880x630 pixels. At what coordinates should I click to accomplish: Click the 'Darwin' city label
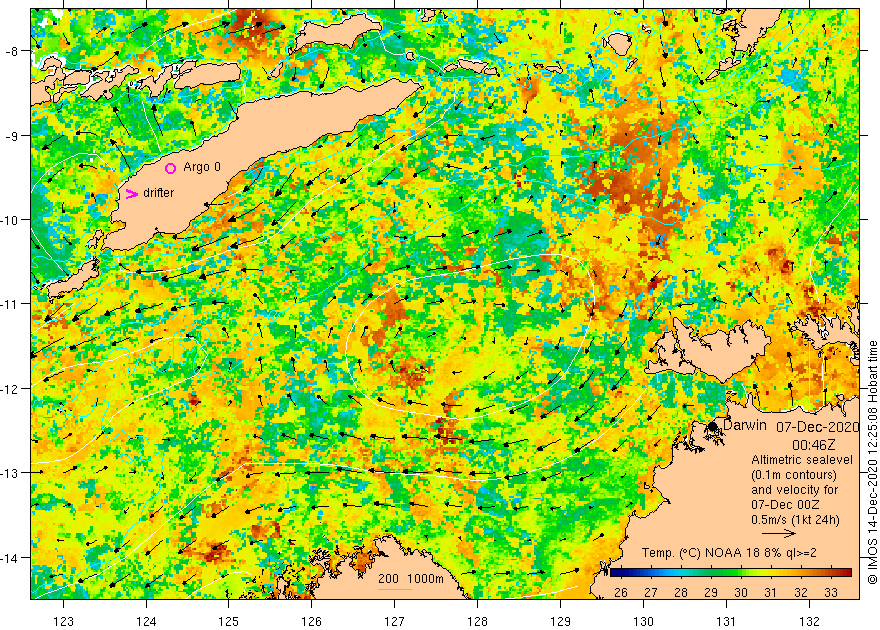(745, 425)
